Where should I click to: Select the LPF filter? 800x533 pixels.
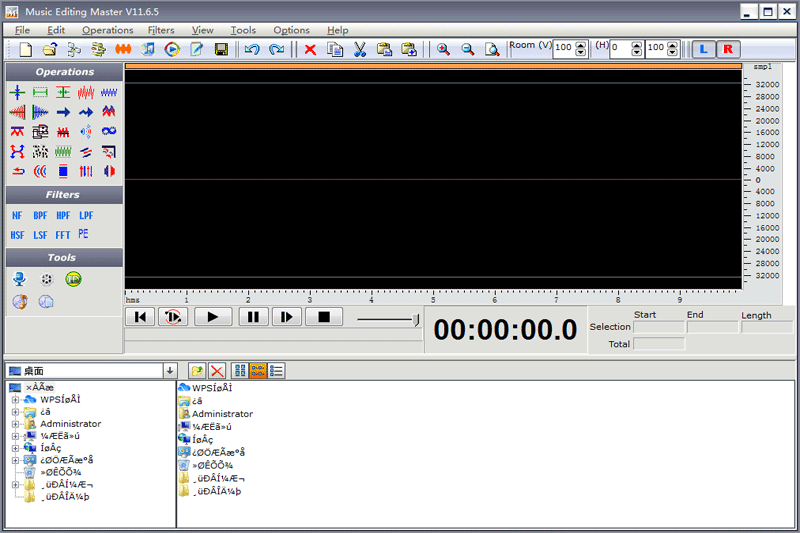(x=86, y=216)
